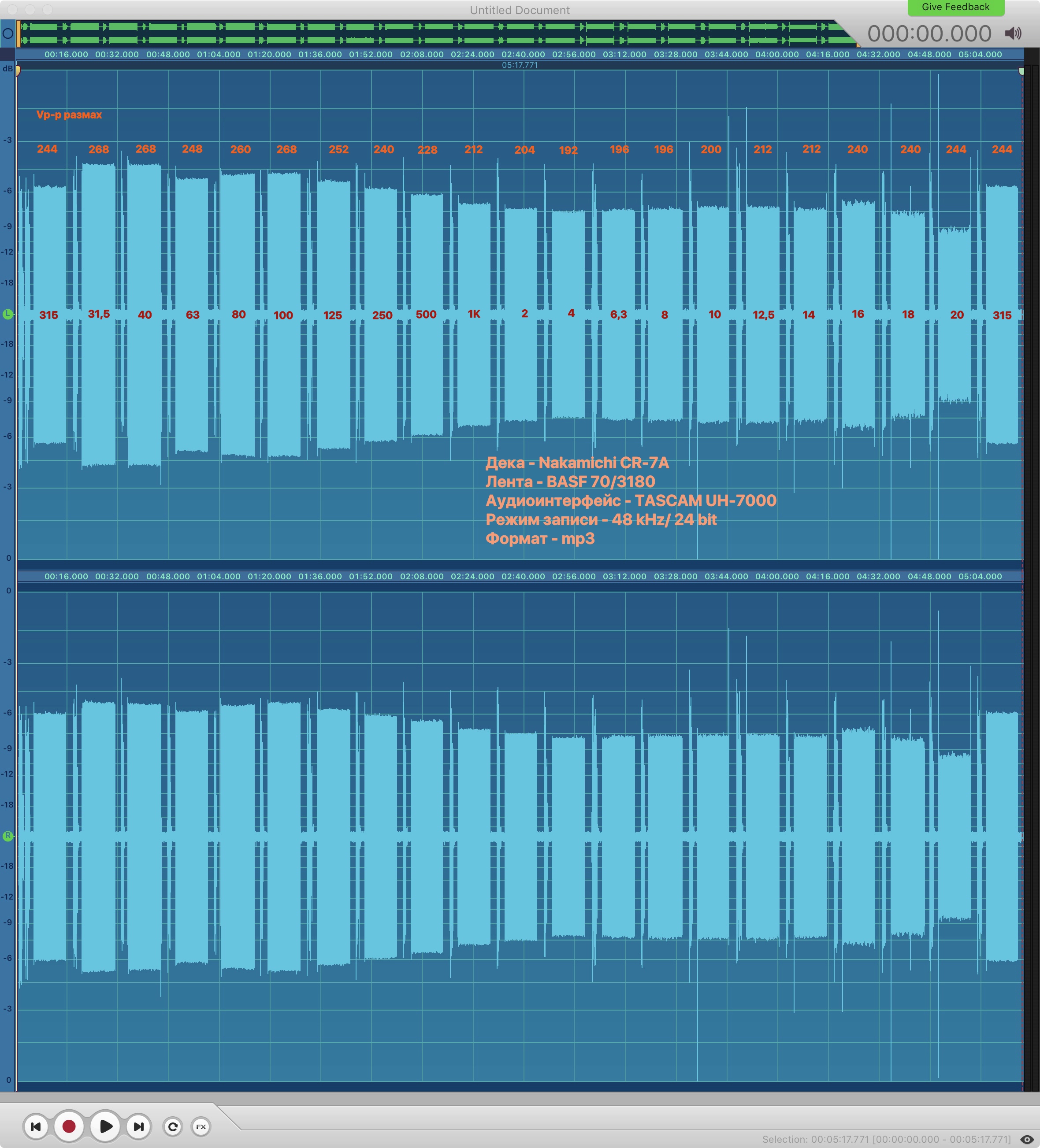This screenshot has width=1040, height=1148.
Task: Click the dB scale label
Action: [x=7, y=68]
